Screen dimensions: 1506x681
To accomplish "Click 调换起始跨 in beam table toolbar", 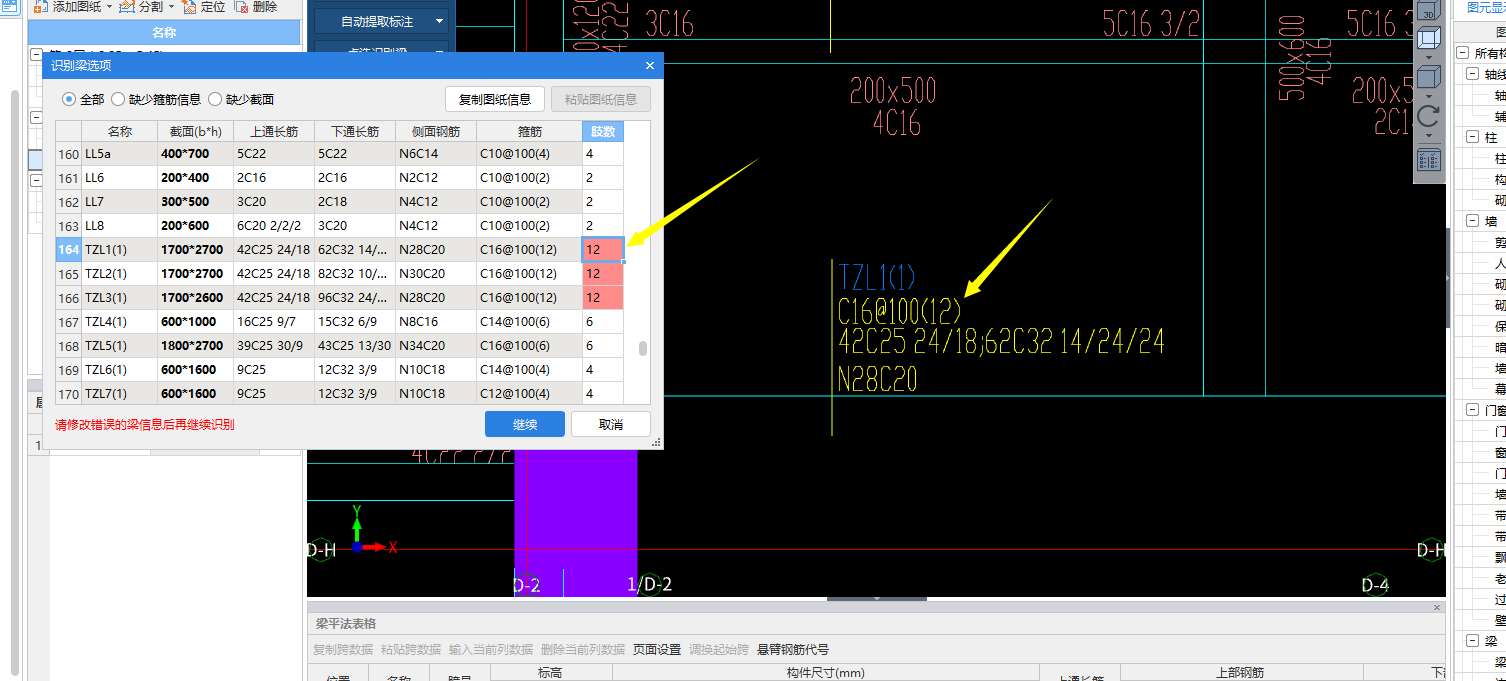I will click(719, 649).
